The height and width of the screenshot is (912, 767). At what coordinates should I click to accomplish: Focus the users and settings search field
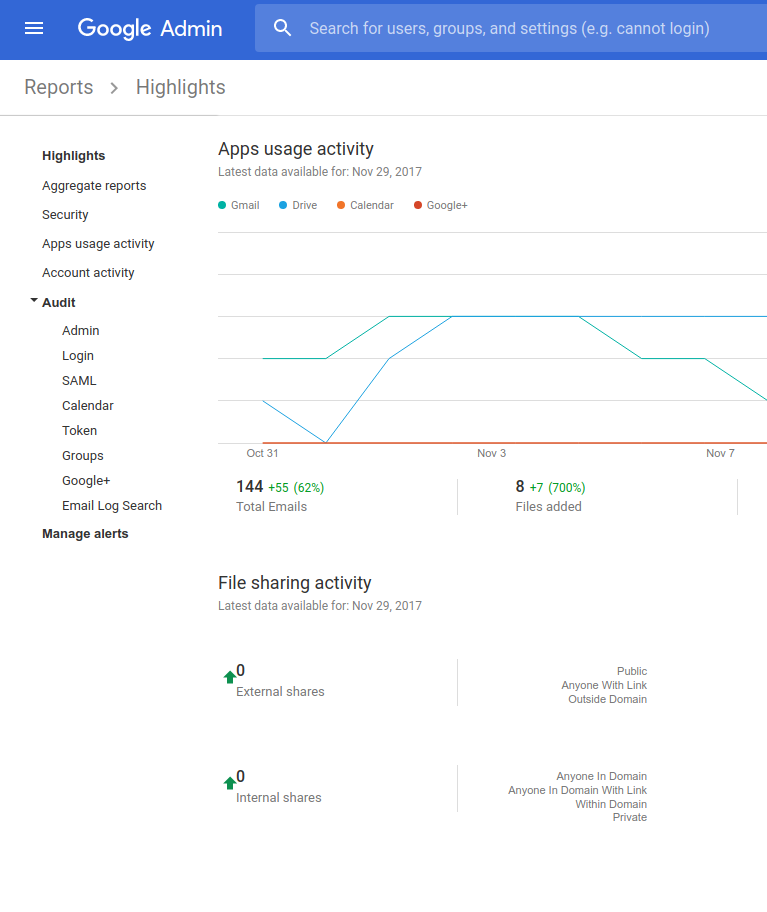pos(510,28)
